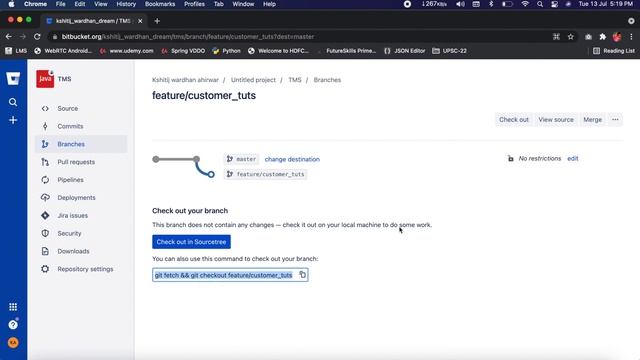
Task: Click the Merge button
Action: [592, 120]
